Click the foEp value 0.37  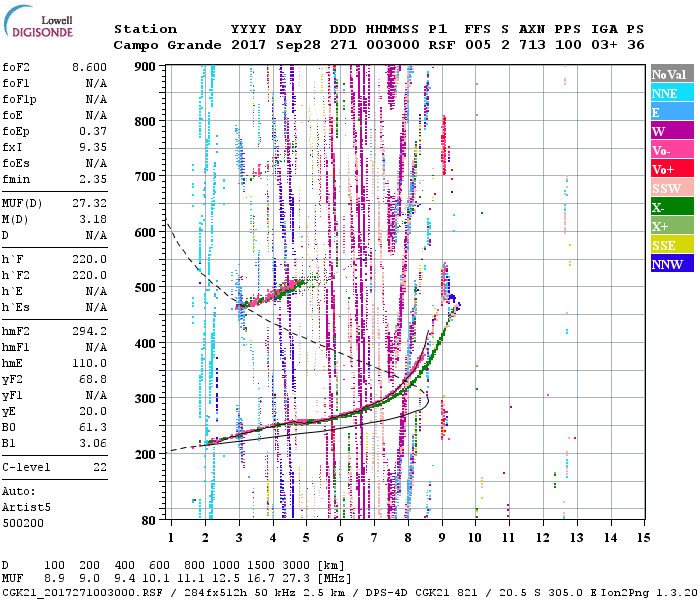(93, 131)
